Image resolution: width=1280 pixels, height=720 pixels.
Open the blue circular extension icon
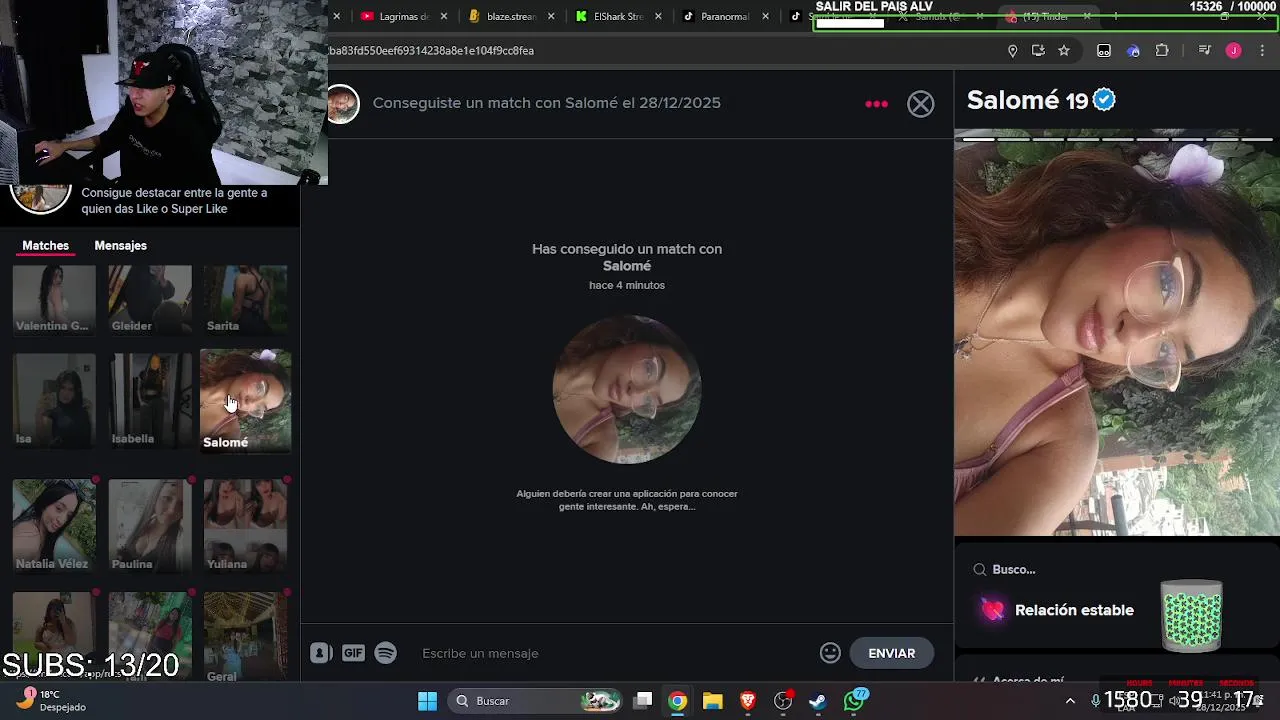(x=1133, y=51)
